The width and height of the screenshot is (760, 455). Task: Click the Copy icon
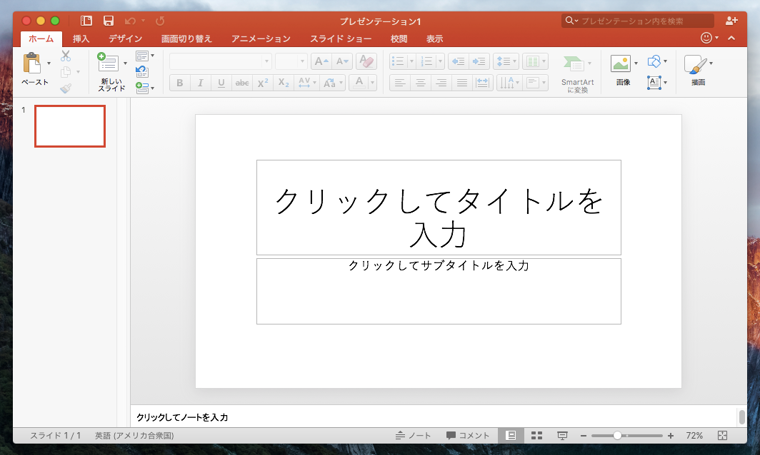click(x=66, y=72)
